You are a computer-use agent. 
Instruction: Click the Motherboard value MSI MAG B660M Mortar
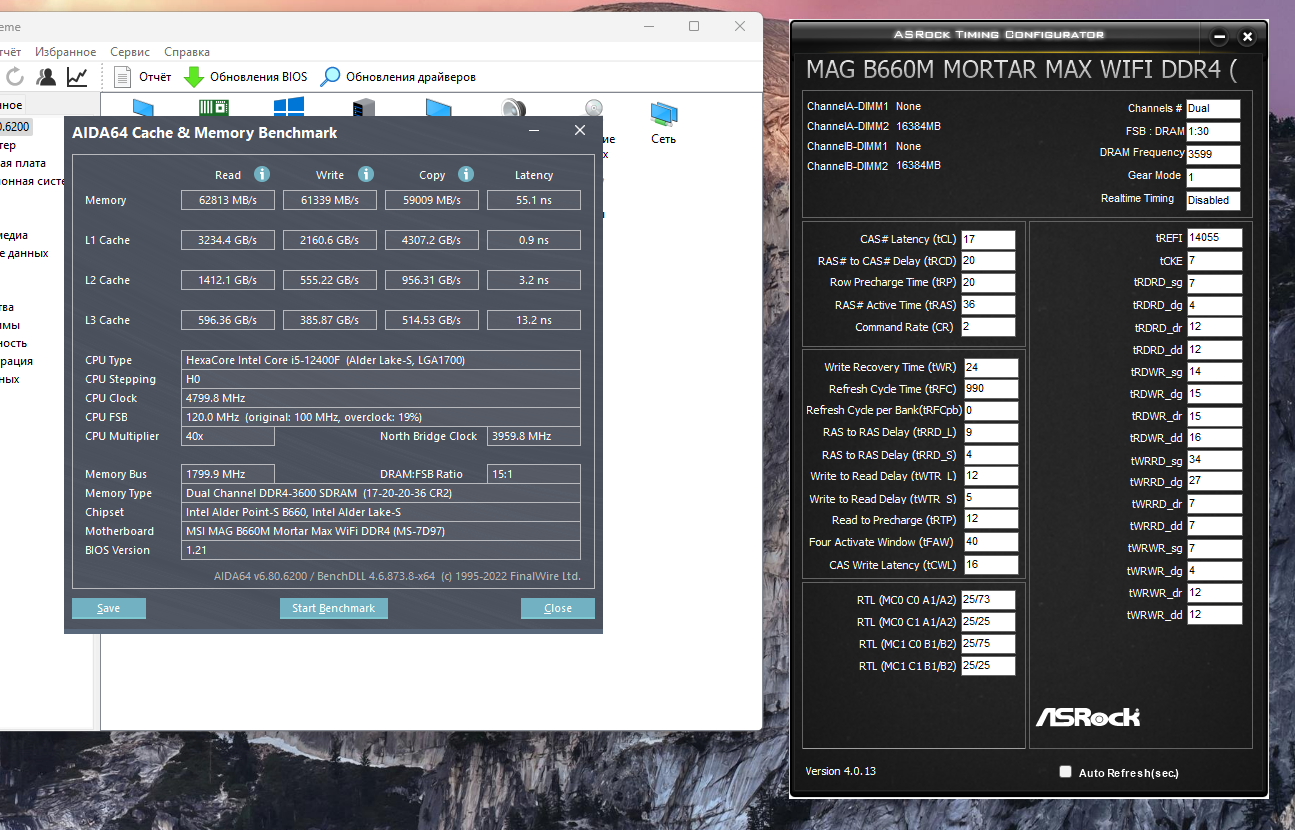(381, 531)
